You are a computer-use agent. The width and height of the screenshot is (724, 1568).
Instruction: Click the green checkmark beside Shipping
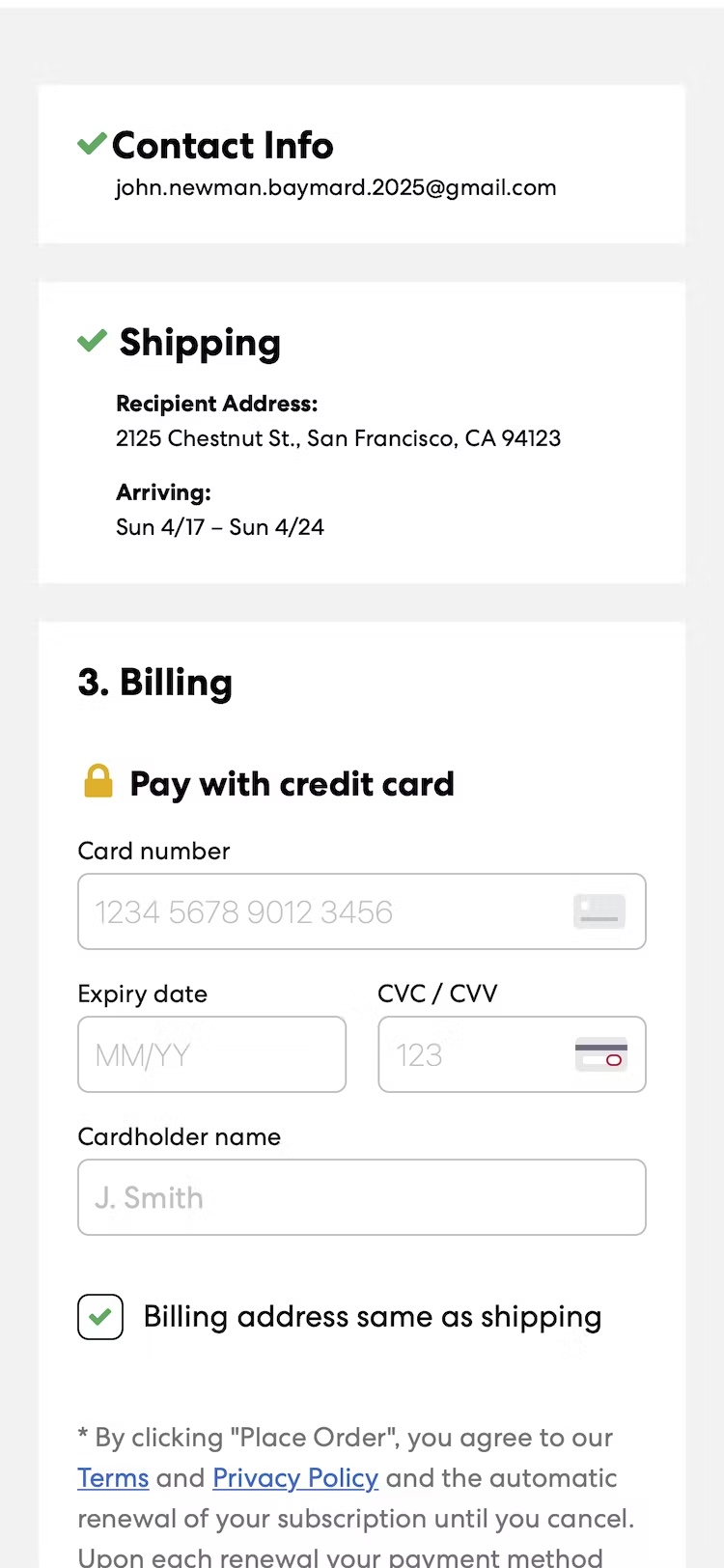92,341
